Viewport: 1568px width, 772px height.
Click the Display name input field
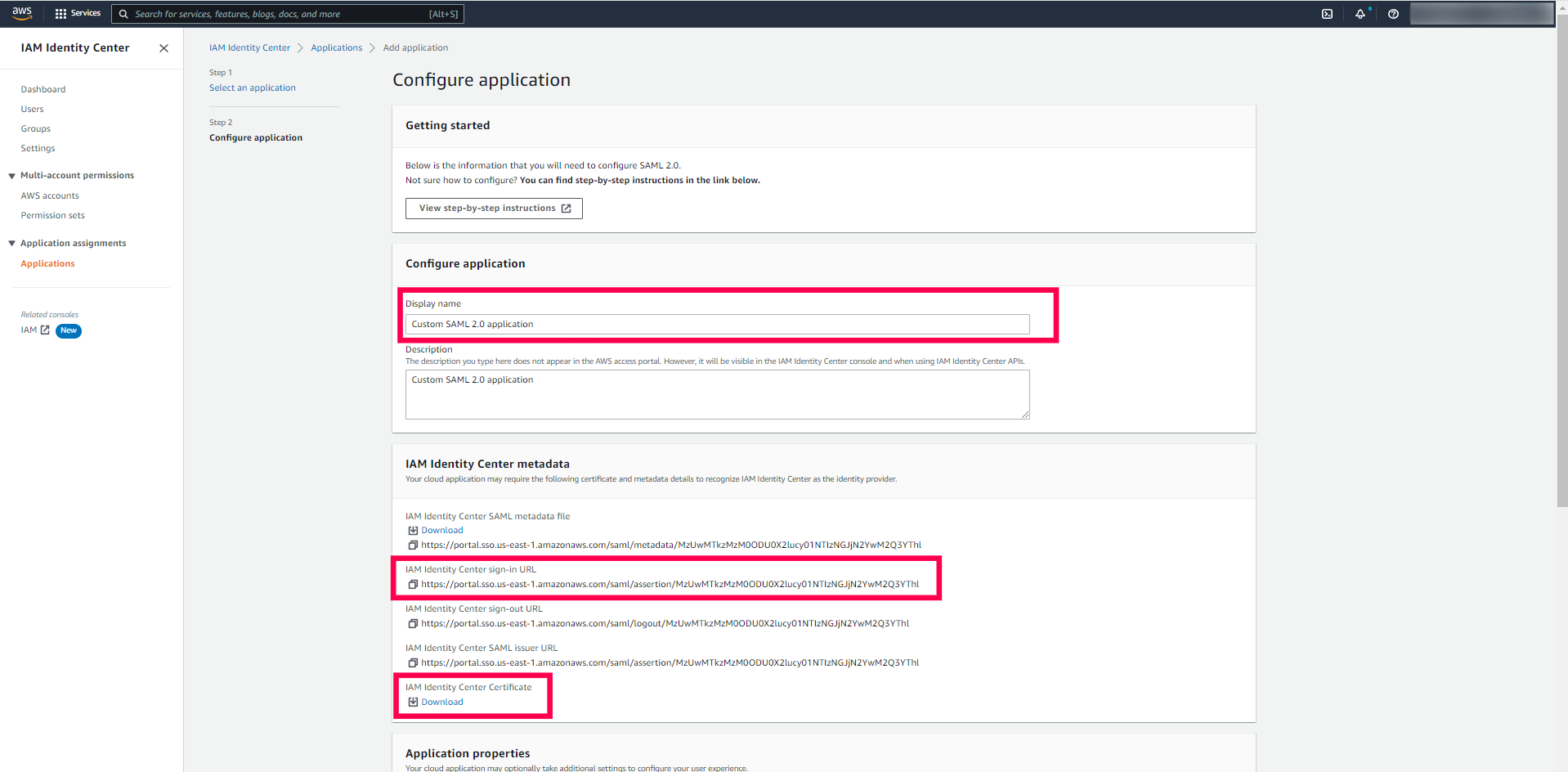click(x=717, y=325)
